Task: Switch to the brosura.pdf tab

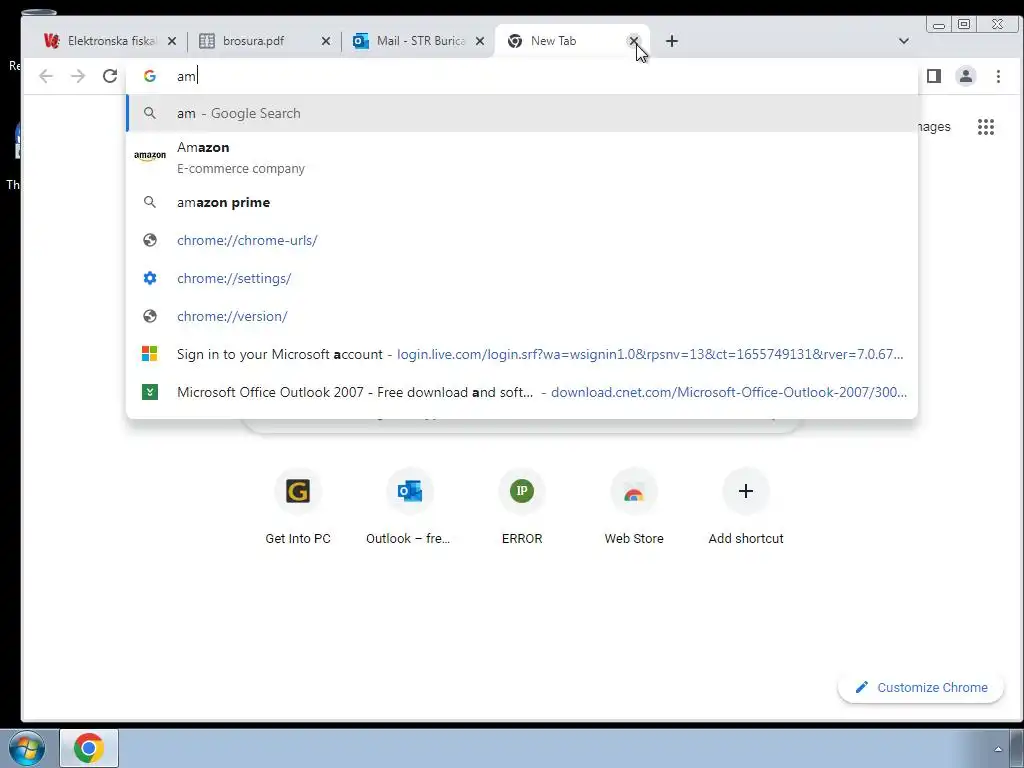Action: point(264,41)
